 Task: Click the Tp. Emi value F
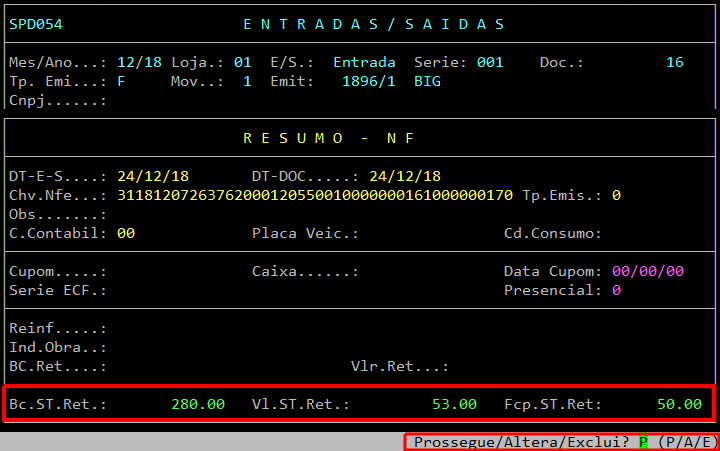pos(122,81)
